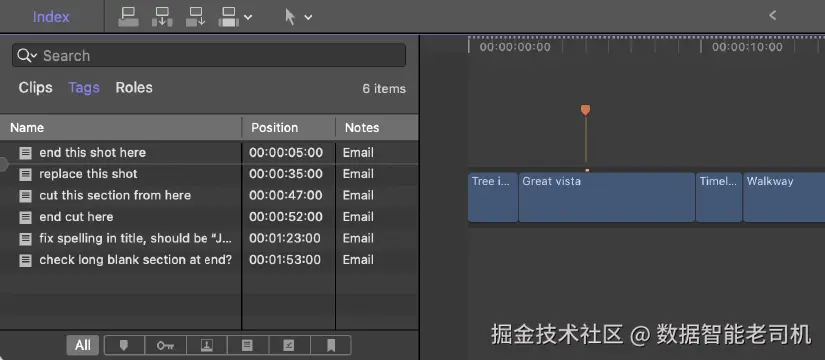The height and width of the screenshot is (360, 825).
Task: Click position value 00:00:47:00
Action: click(x=286, y=195)
